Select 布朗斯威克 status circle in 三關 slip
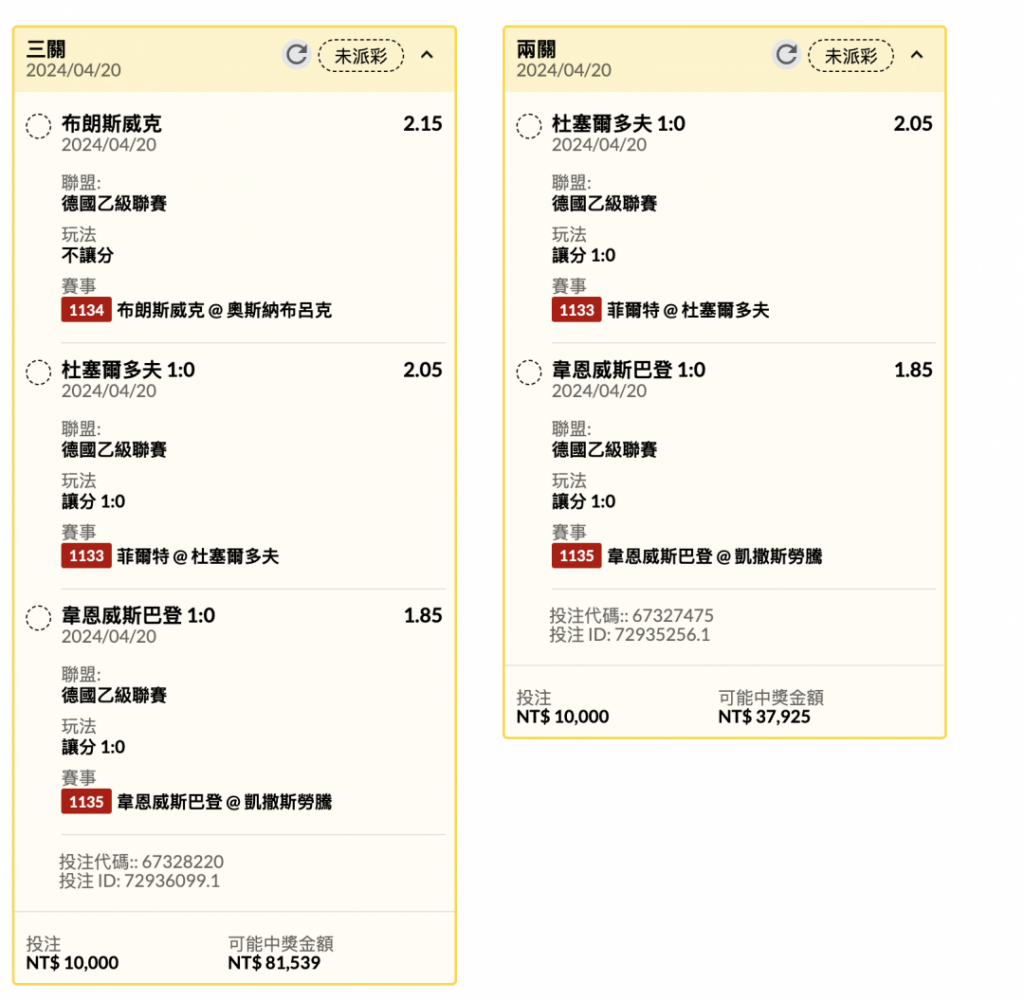The width and height of the screenshot is (1024, 1000). [39, 126]
